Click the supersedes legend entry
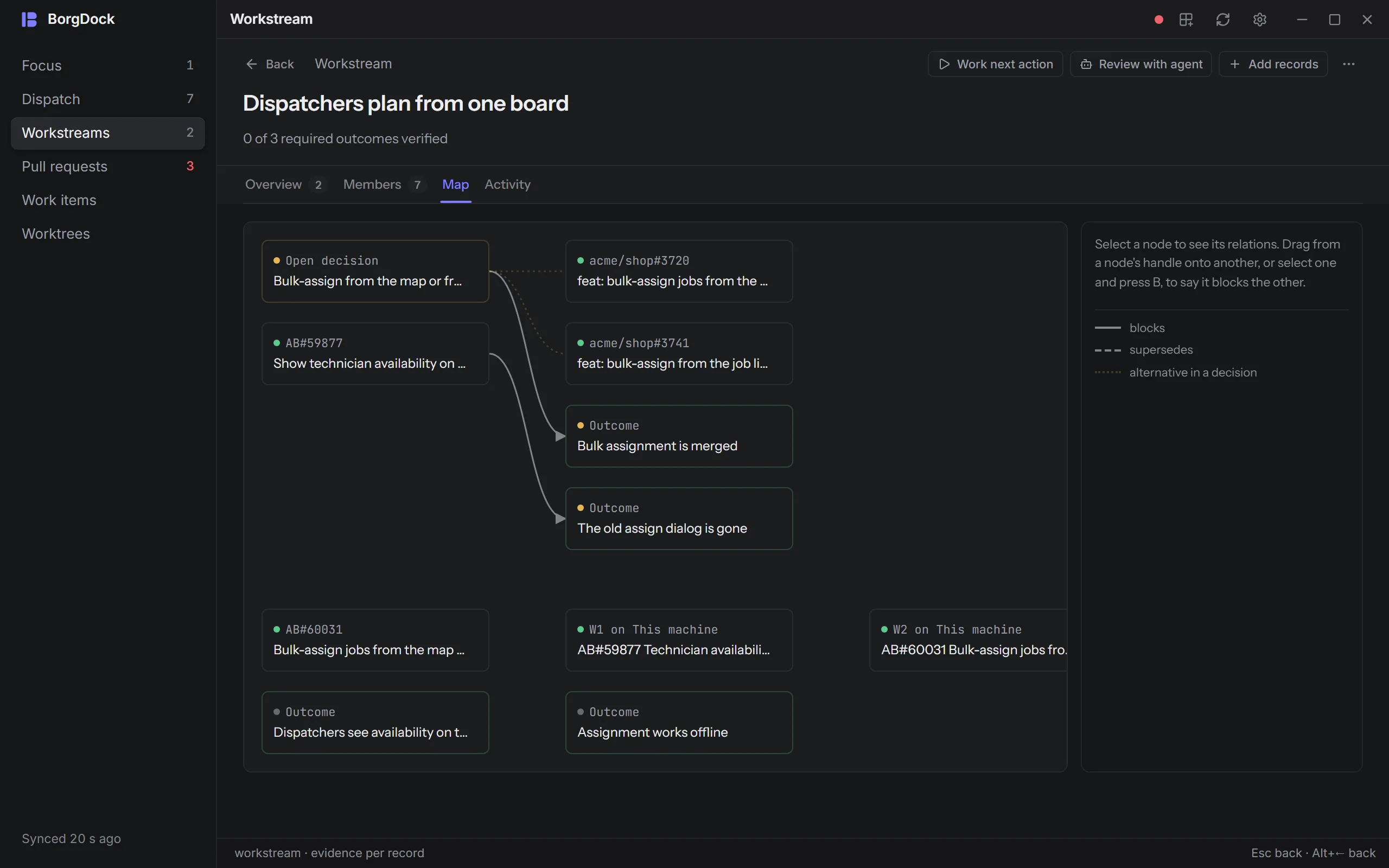1389x868 pixels. (1143, 350)
